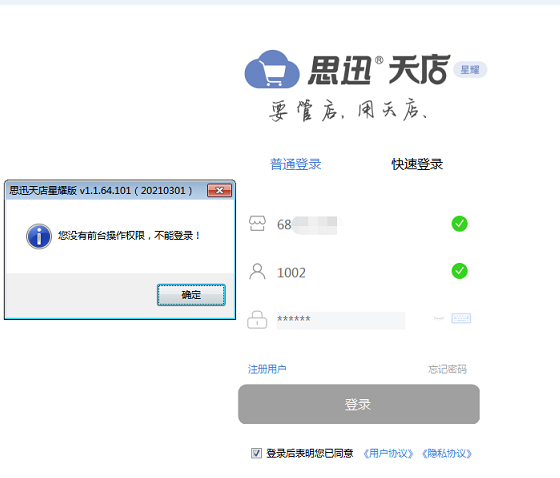
Task: Click the blue info icon in dialog
Action: coord(39,236)
